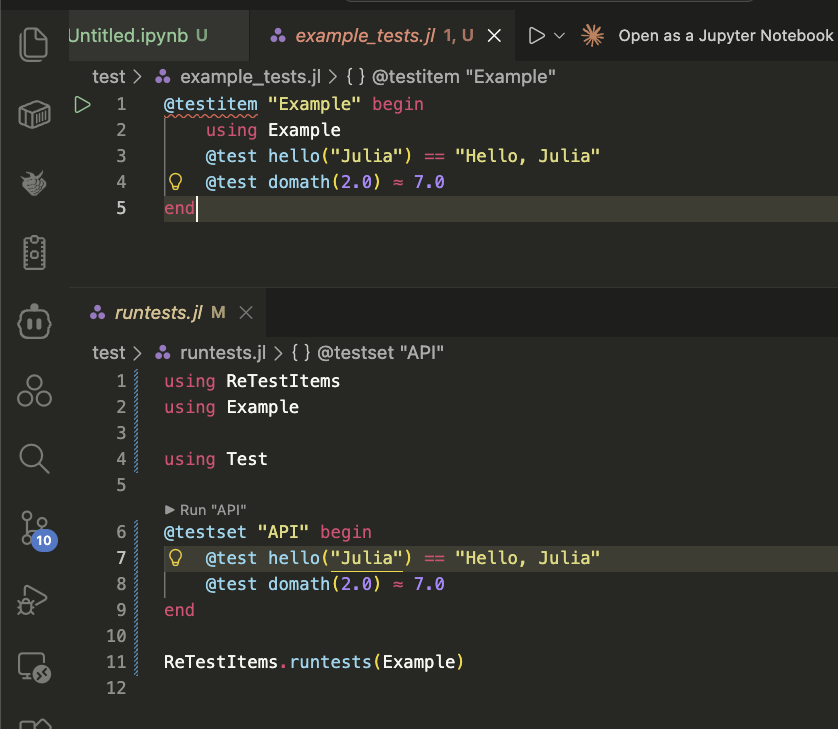Close the runtests.jl tab
The image size is (838, 729).
click(x=246, y=312)
